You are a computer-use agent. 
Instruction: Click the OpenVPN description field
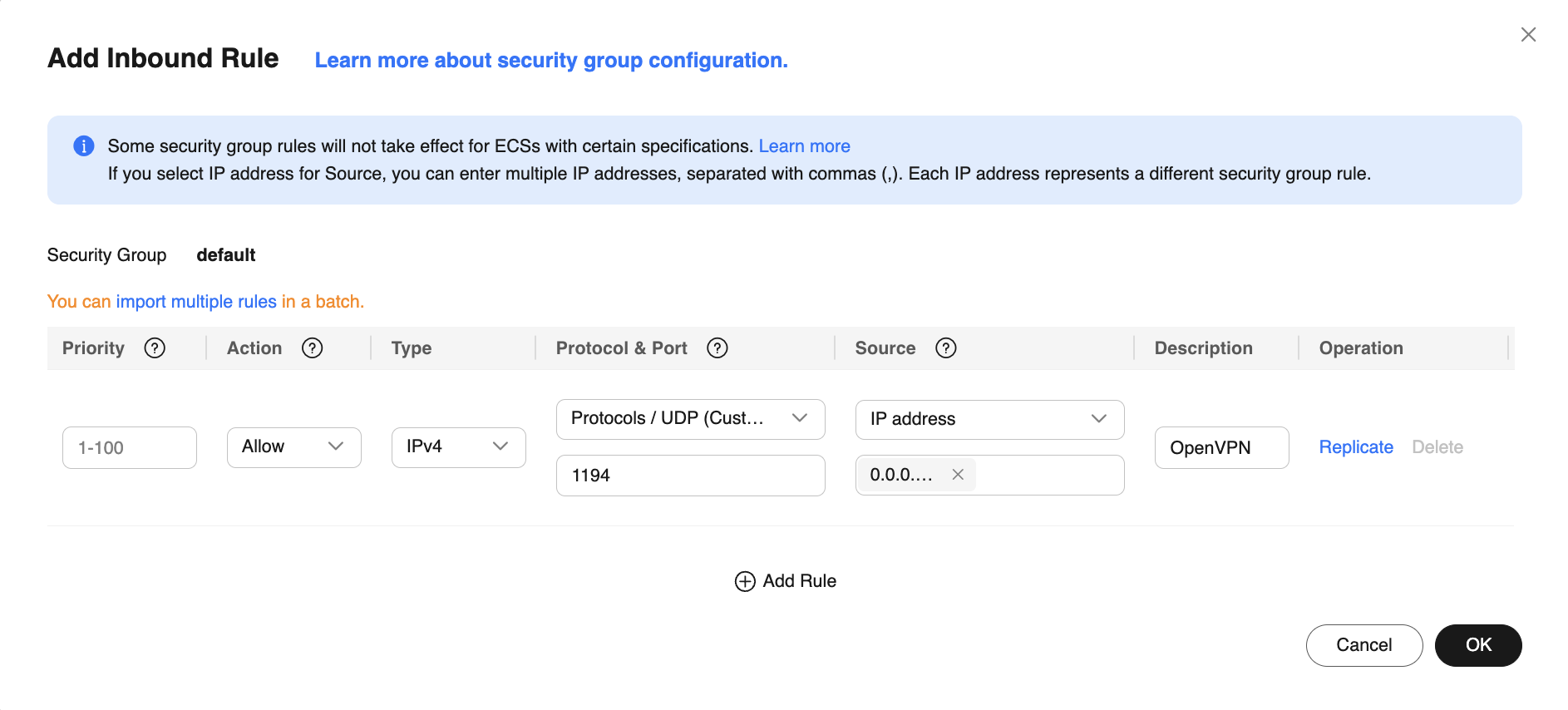click(1222, 448)
